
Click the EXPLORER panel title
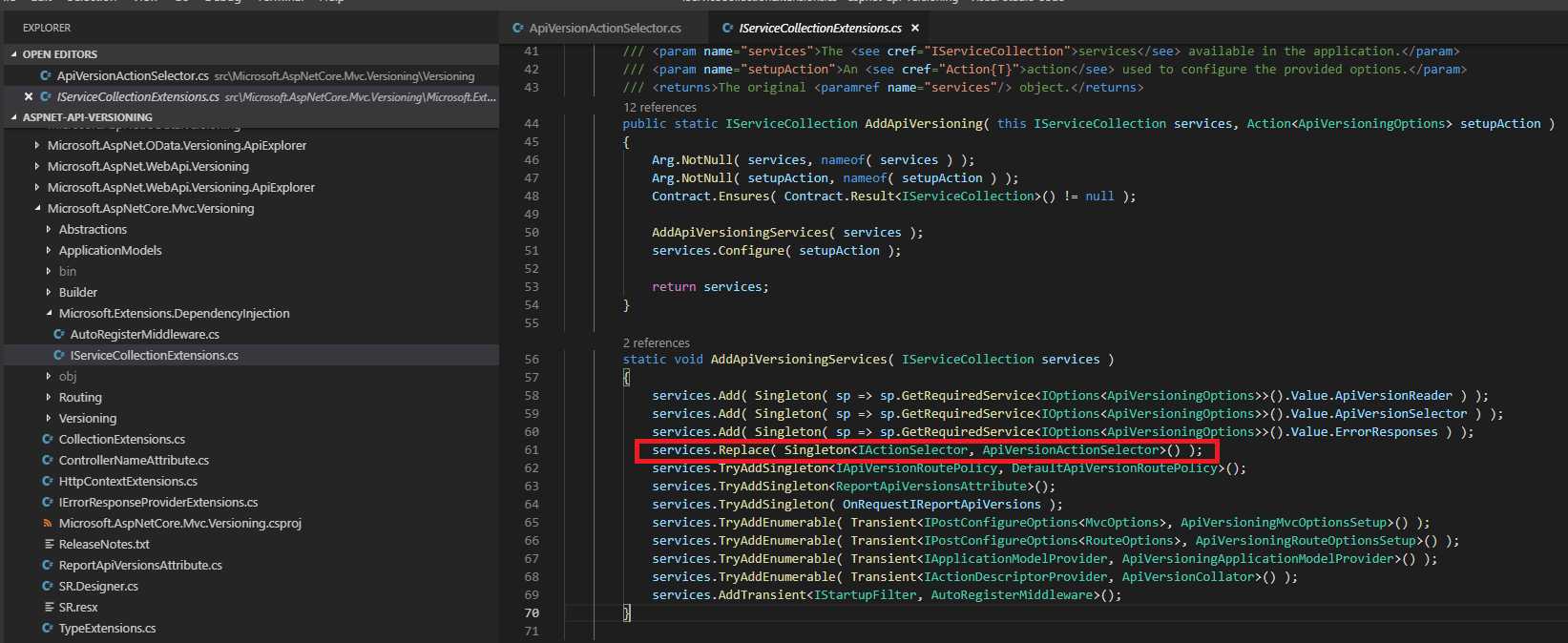click(47, 28)
